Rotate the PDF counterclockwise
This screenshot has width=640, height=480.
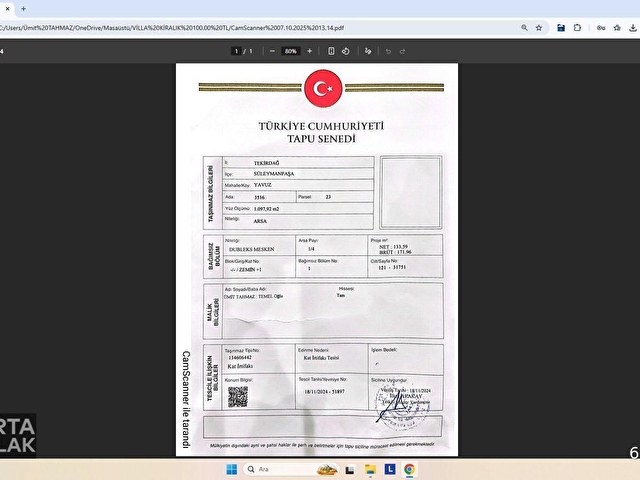pos(346,51)
